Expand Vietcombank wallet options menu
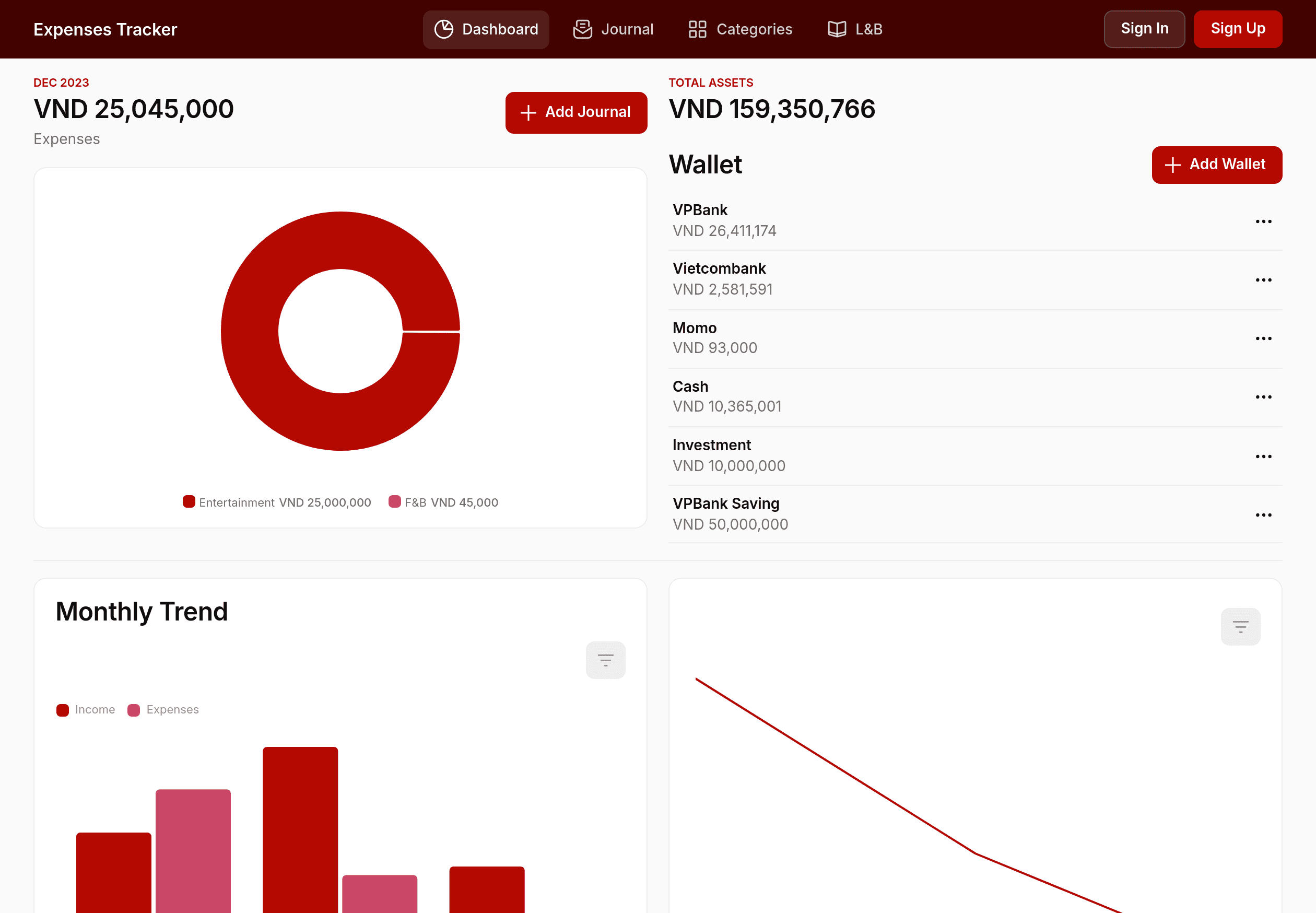Screen dimensions: 1316x913 (1264, 280)
